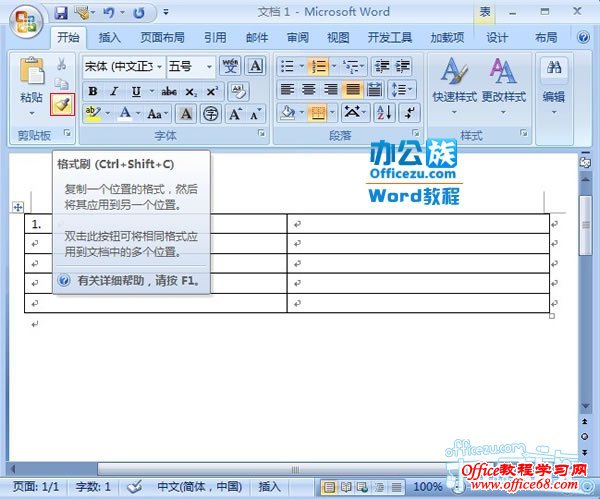The width and height of the screenshot is (600, 499).
Task: Click the Distributed alignment icon
Action: tap(374, 90)
